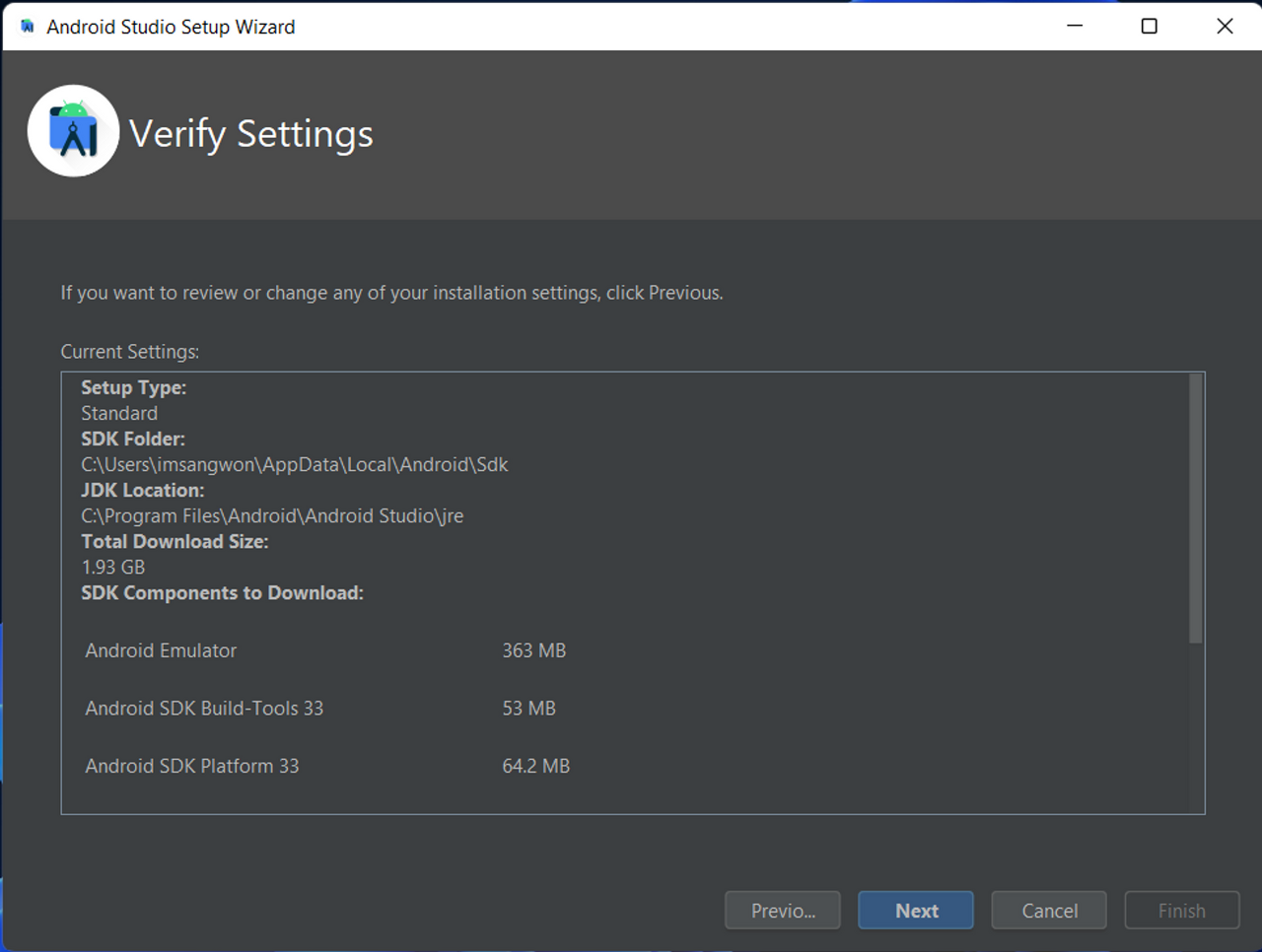This screenshot has width=1262, height=952.
Task: Maximize the Setup Wizard window
Action: click(x=1150, y=26)
